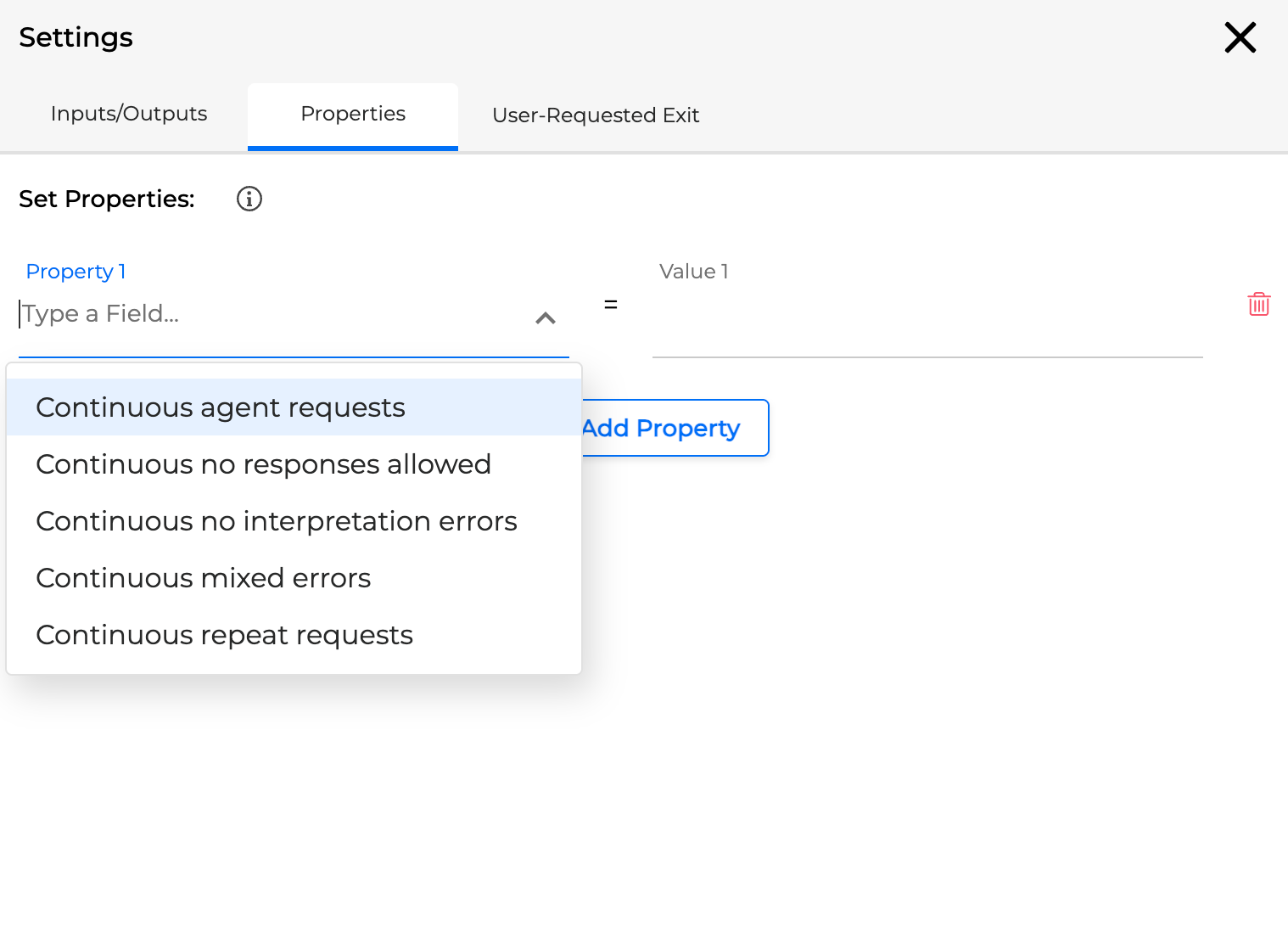Select Continuous repeat requests option
This screenshot has height=949, width=1288.
point(224,634)
